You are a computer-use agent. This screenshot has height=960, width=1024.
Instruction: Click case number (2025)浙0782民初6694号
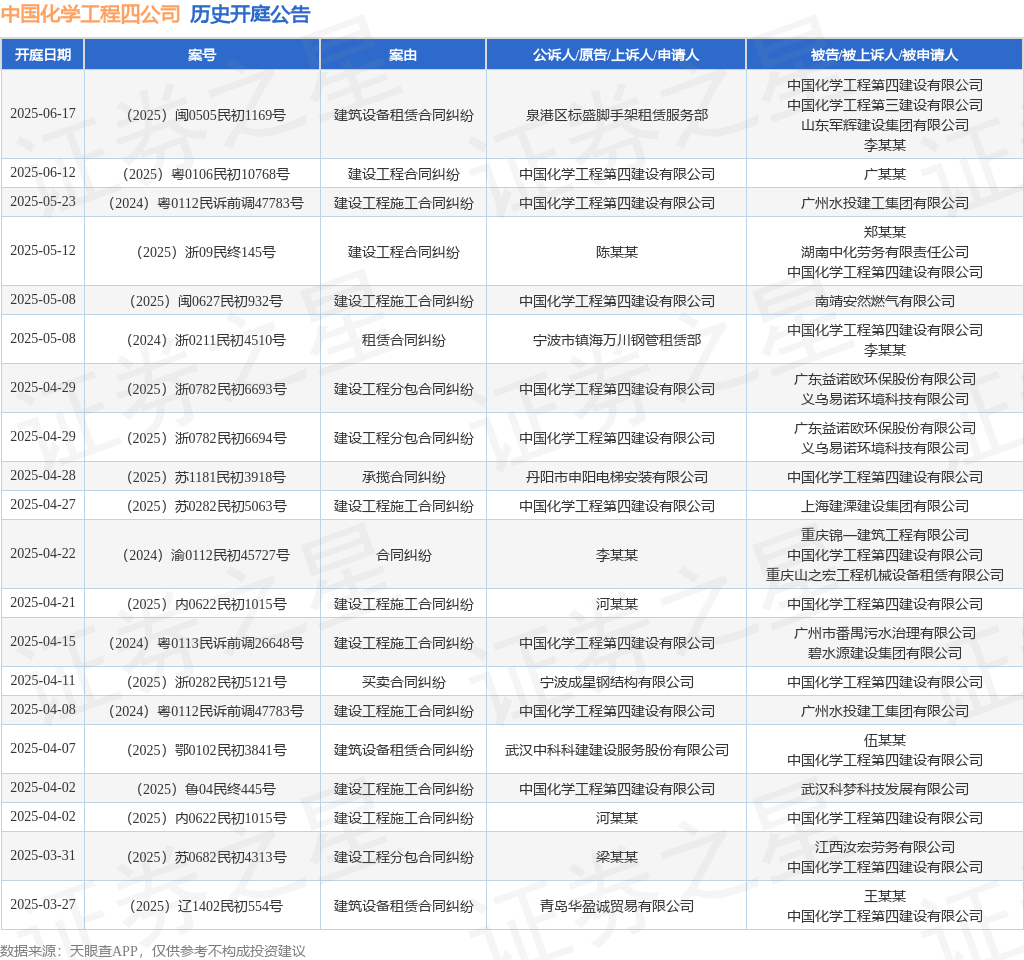click(206, 438)
